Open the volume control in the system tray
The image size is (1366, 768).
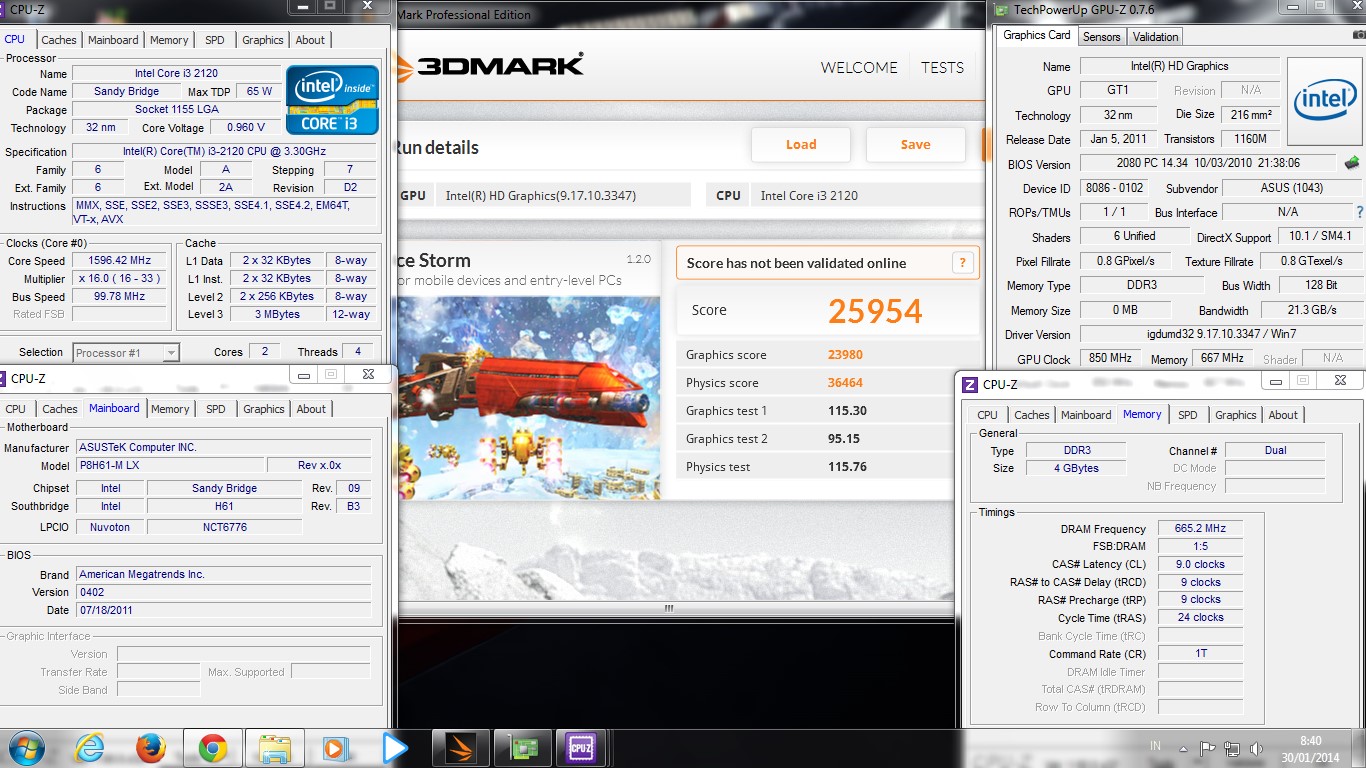(x=1257, y=748)
